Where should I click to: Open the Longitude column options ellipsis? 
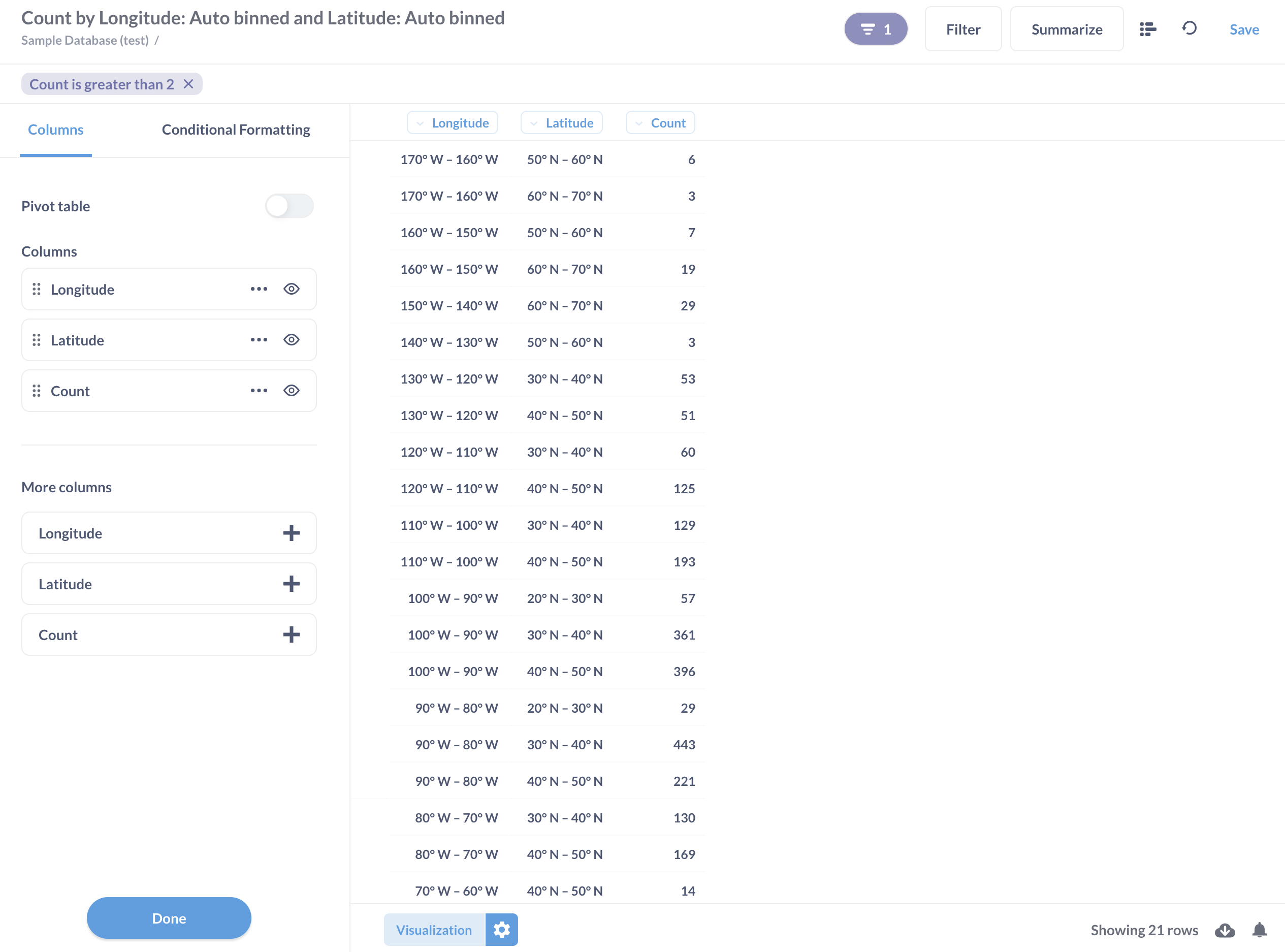click(259, 289)
